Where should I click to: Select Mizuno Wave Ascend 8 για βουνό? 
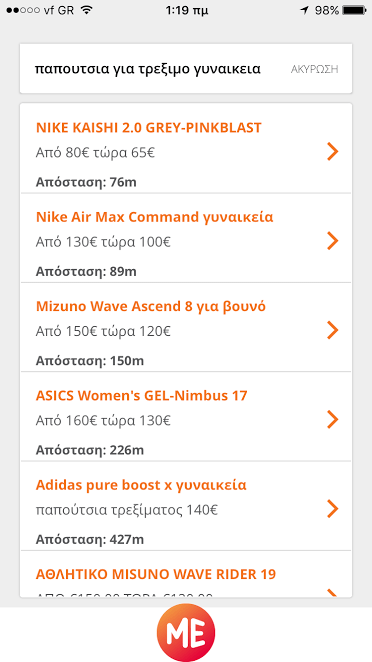(151, 306)
